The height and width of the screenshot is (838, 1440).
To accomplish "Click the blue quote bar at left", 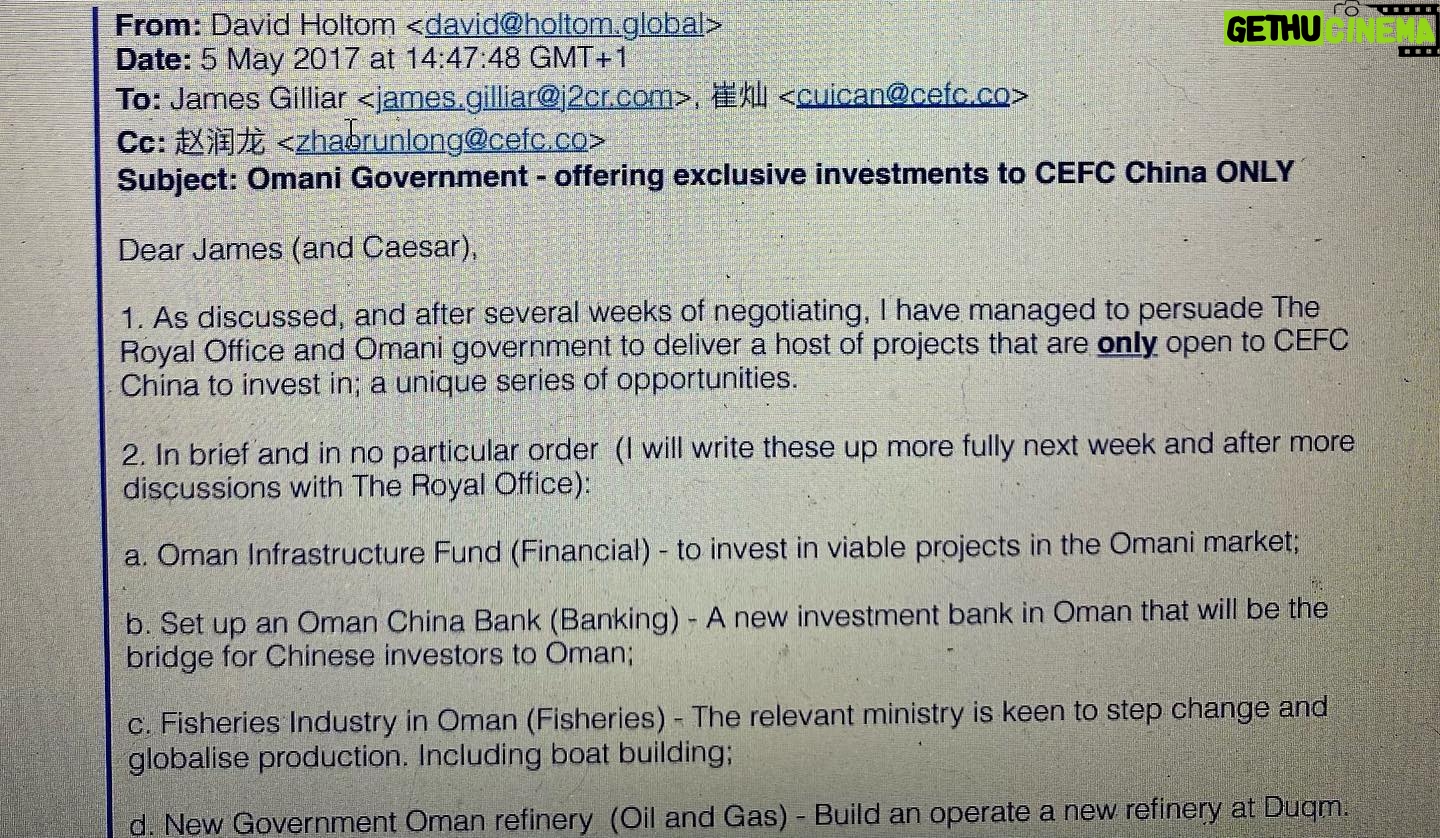I will pos(100,420).
